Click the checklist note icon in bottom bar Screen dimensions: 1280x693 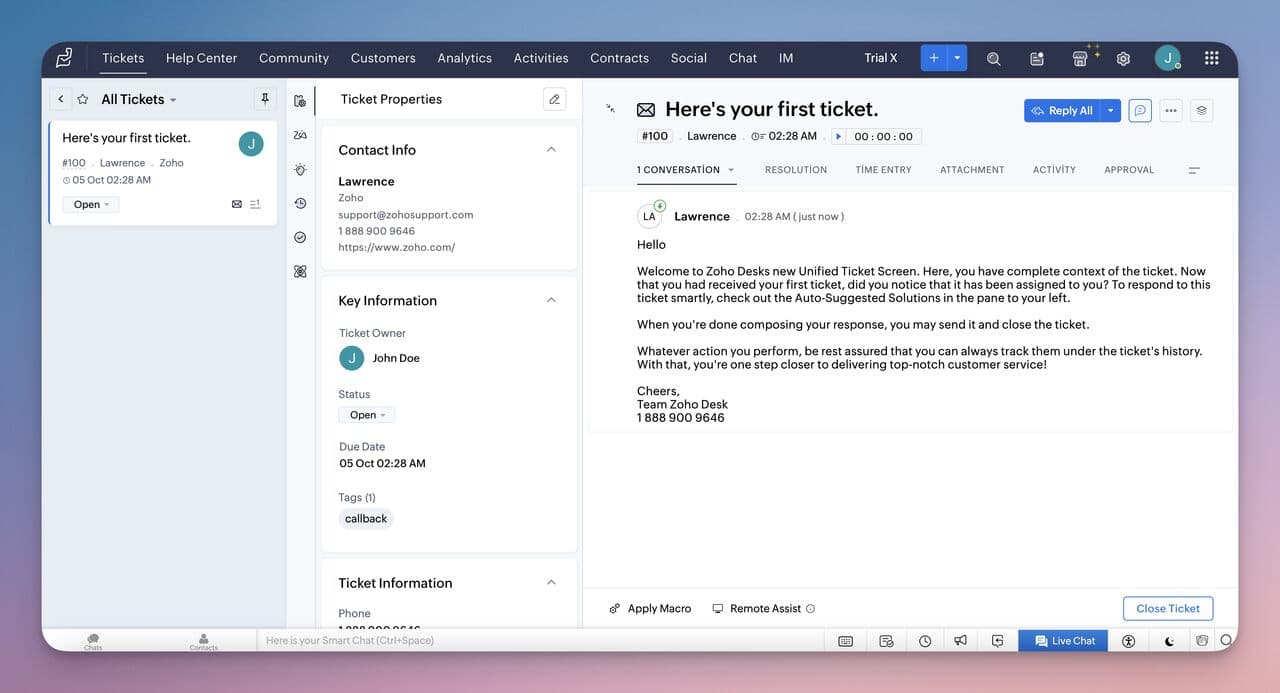pos(886,641)
